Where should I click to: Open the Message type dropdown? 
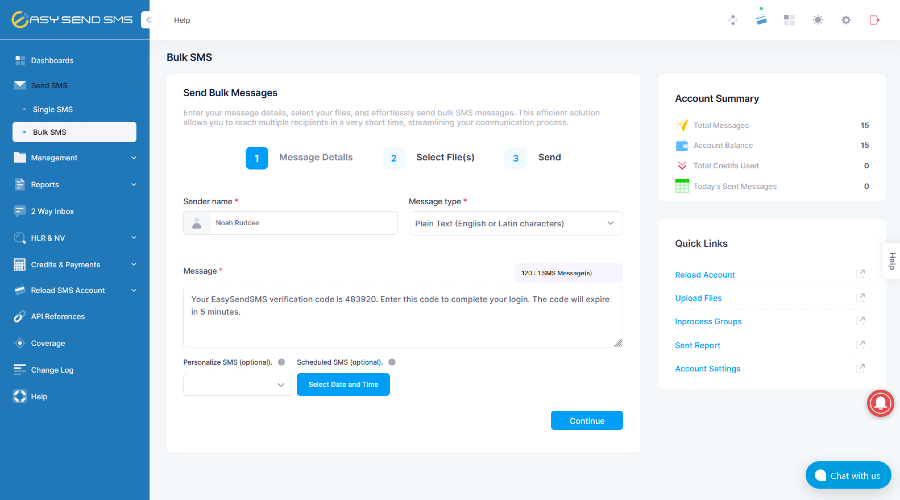(515, 223)
